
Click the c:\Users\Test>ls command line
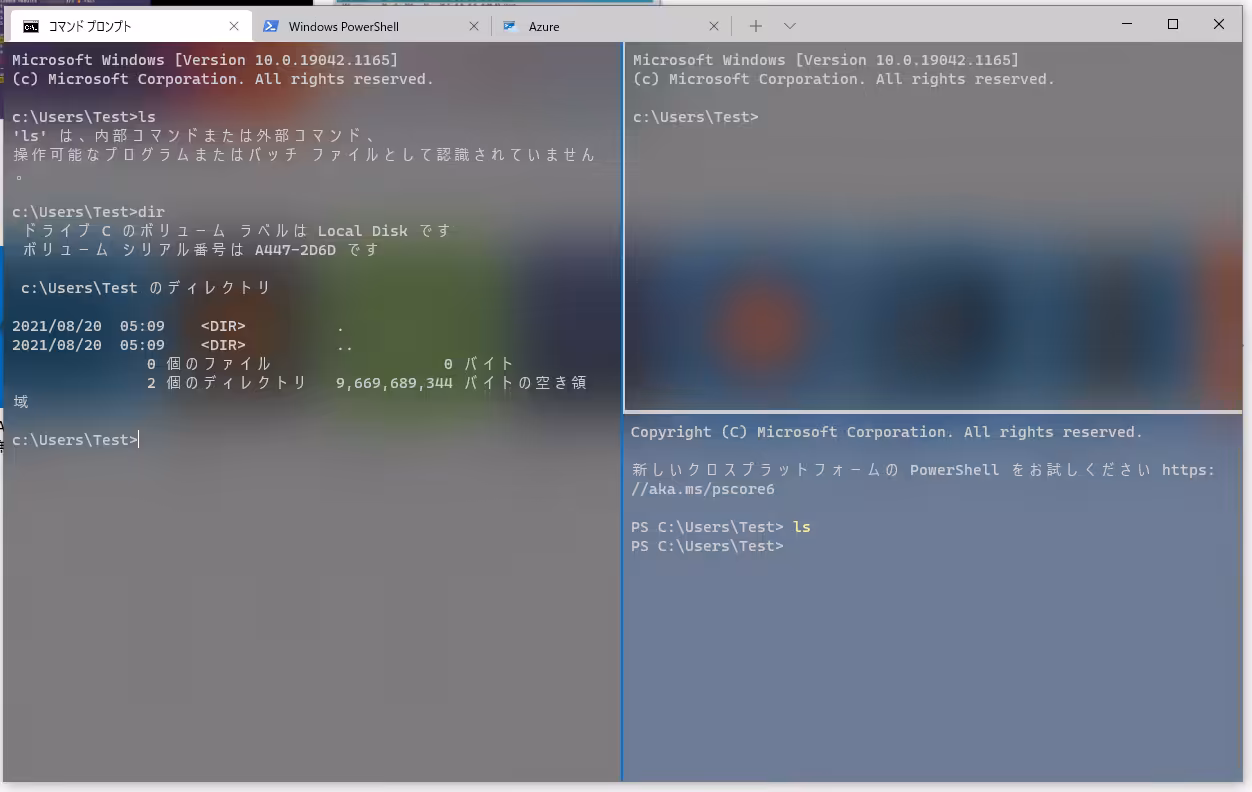pos(84,117)
